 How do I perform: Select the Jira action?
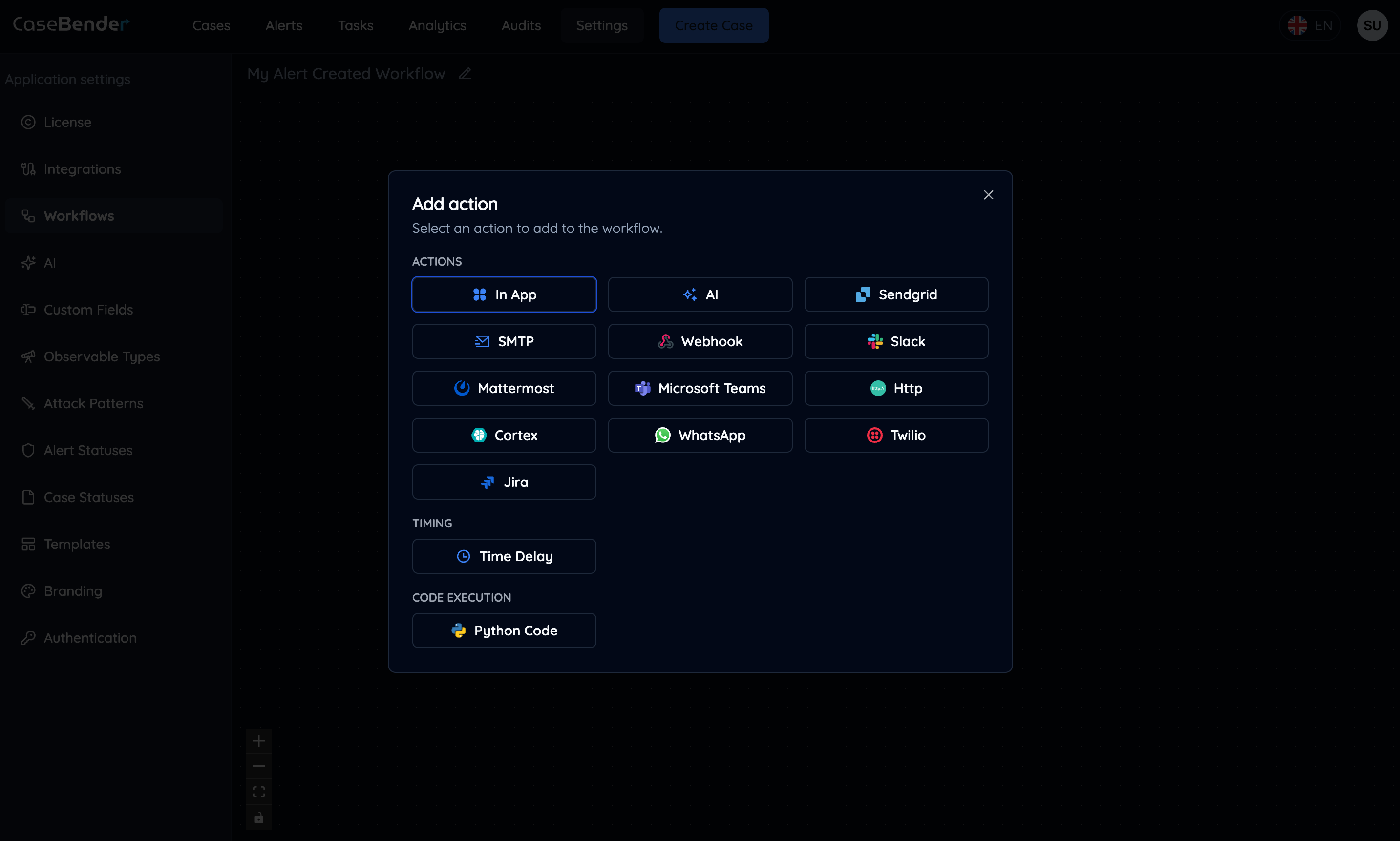pos(503,482)
